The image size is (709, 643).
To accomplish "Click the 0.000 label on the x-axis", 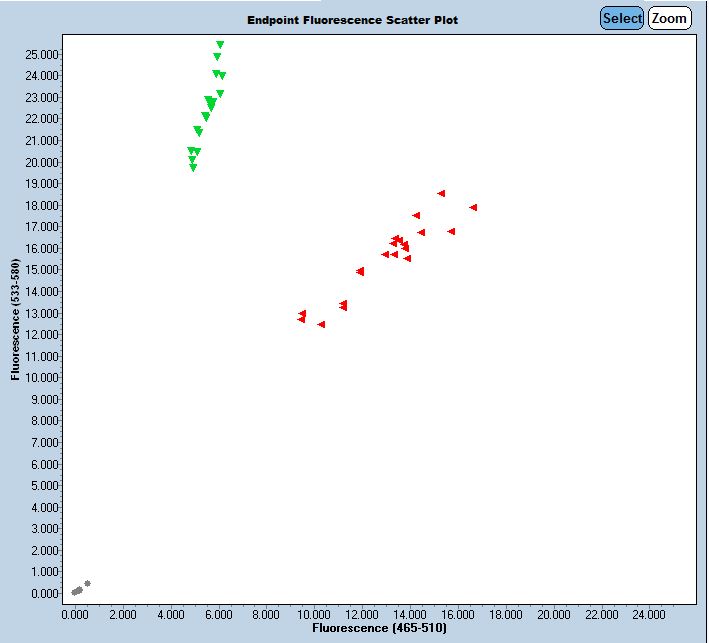I will click(74, 613).
